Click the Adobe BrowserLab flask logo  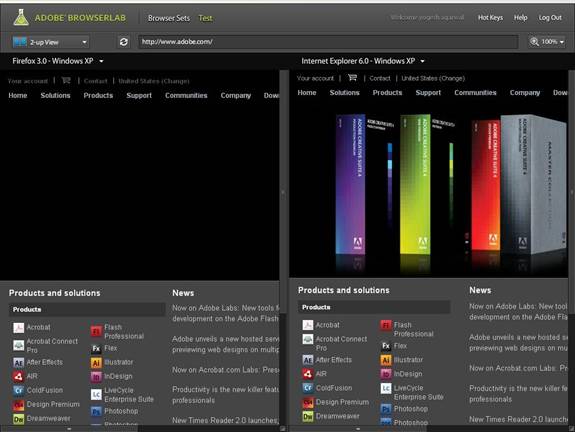(x=21, y=17)
